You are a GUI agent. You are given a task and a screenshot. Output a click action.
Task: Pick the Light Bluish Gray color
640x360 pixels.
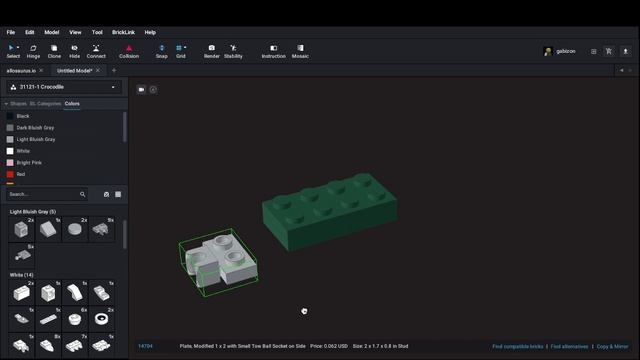(x=36, y=140)
